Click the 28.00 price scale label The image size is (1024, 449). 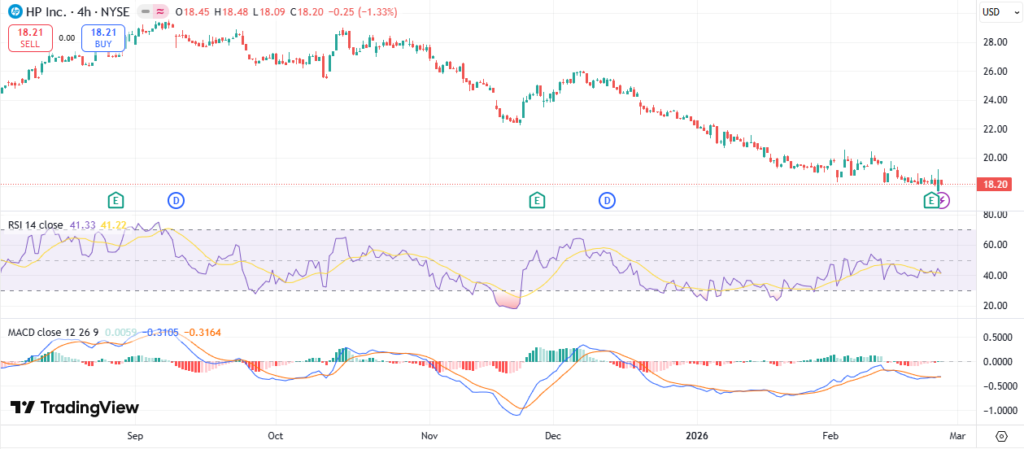click(993, 42)
